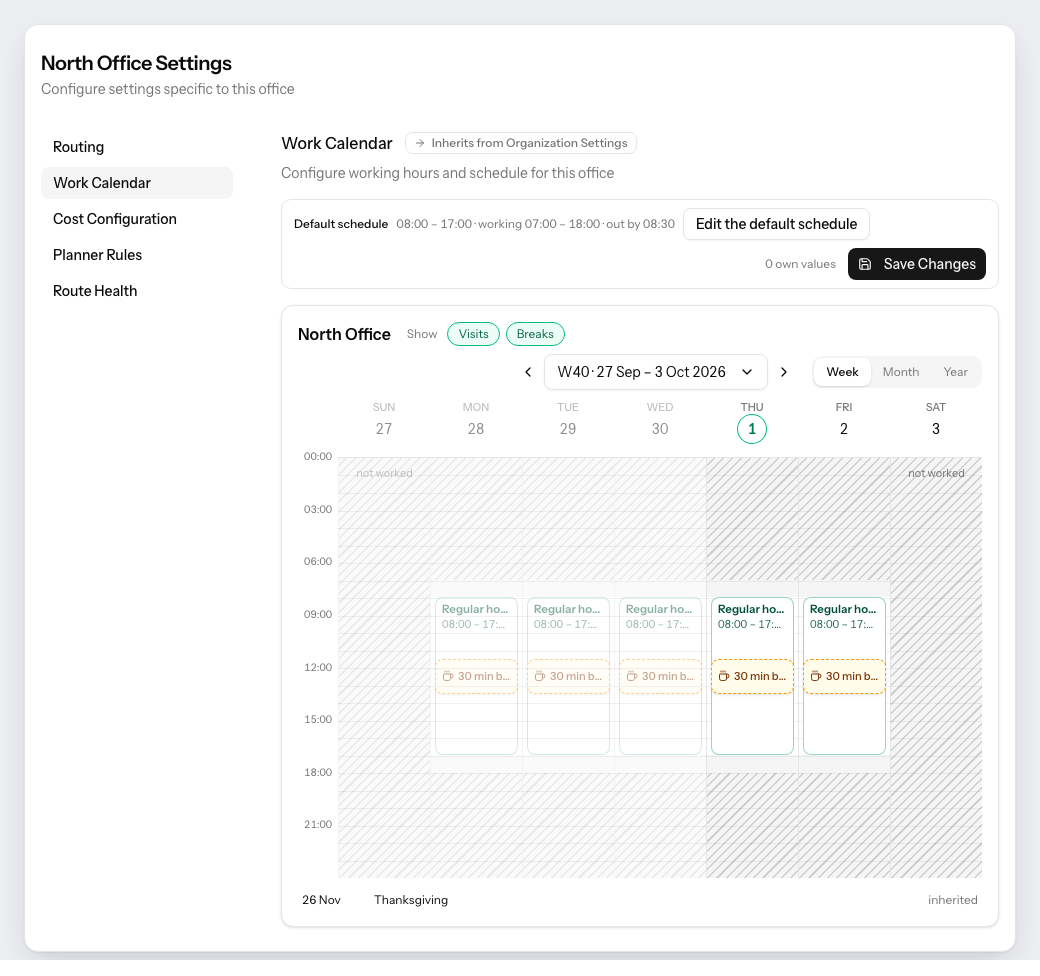Click the floppy disk icon in Save Changes
Viewport: 1040px width, 976px height.
point(865,264)
